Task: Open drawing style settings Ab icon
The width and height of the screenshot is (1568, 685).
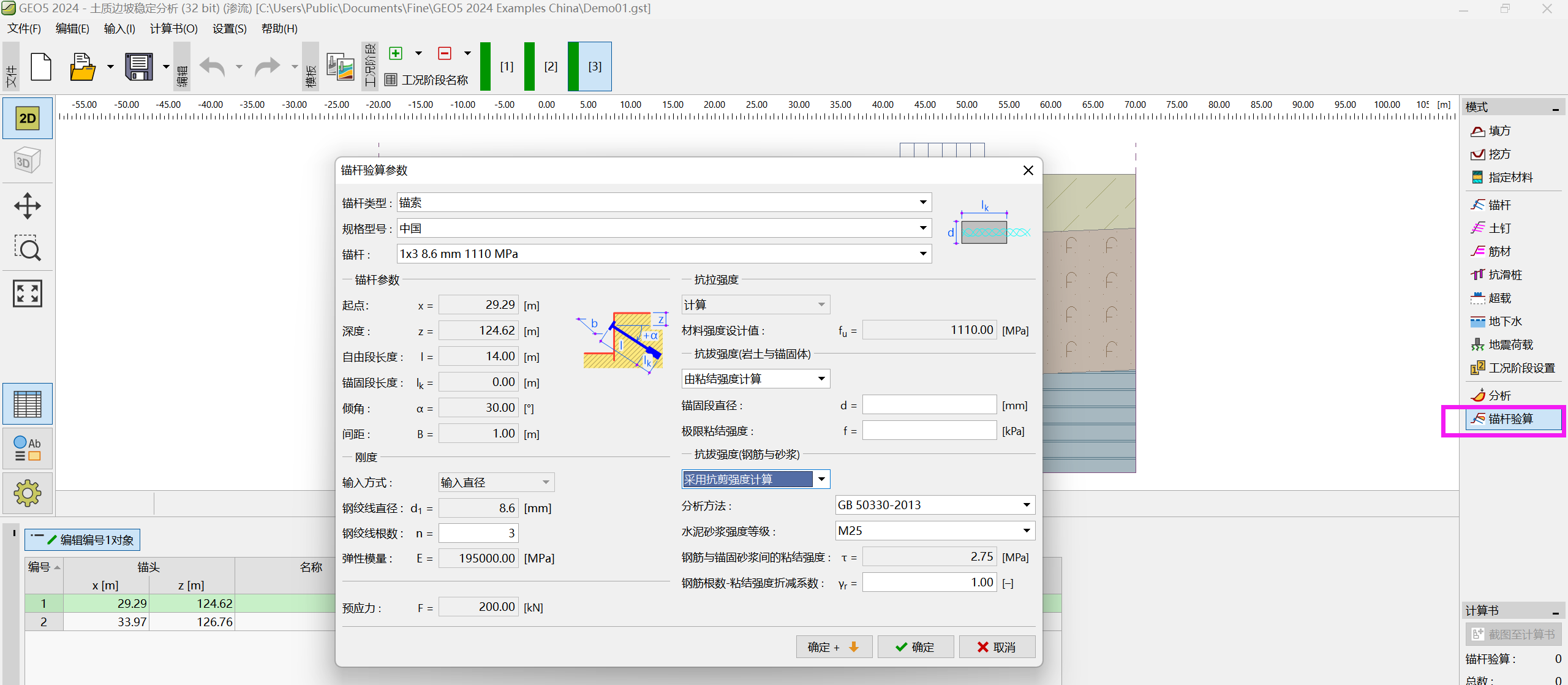Action: 28,448
